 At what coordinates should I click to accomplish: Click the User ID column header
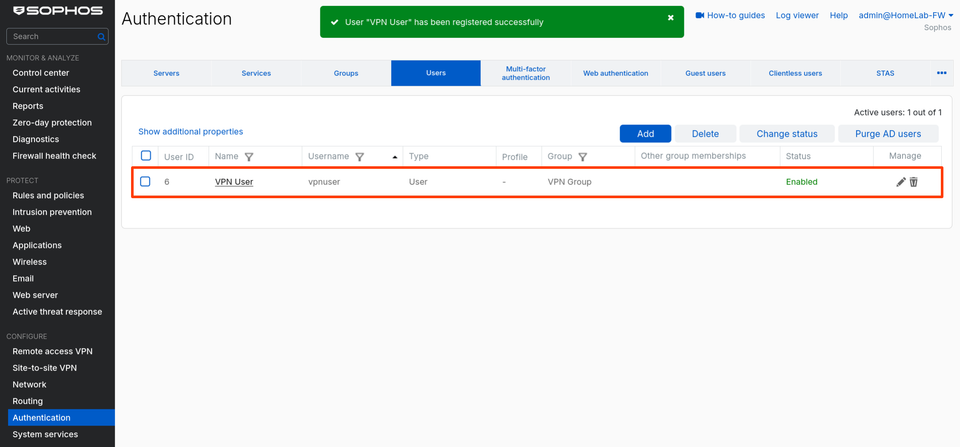179,157
